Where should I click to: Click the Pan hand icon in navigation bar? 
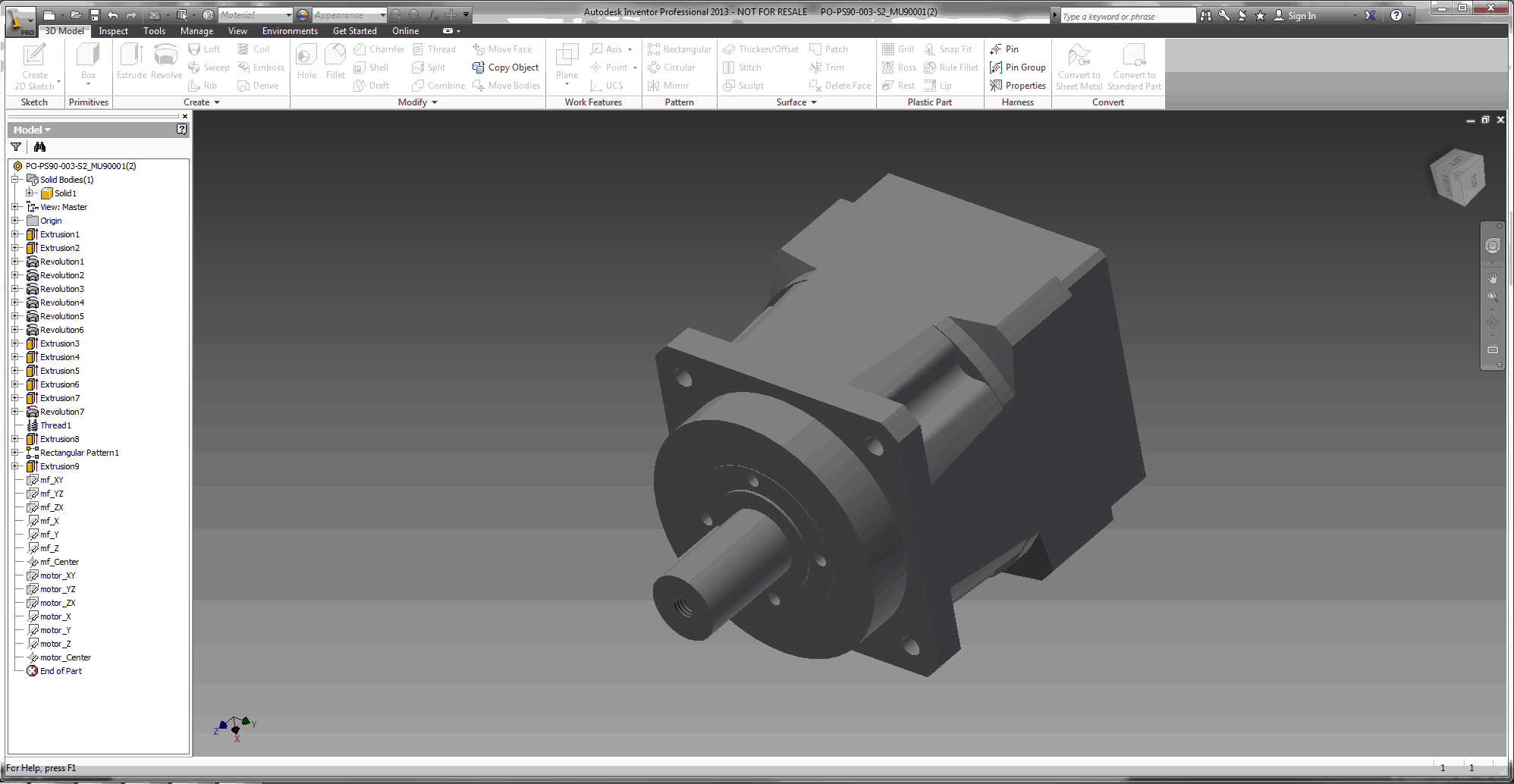pos(1492,278)
